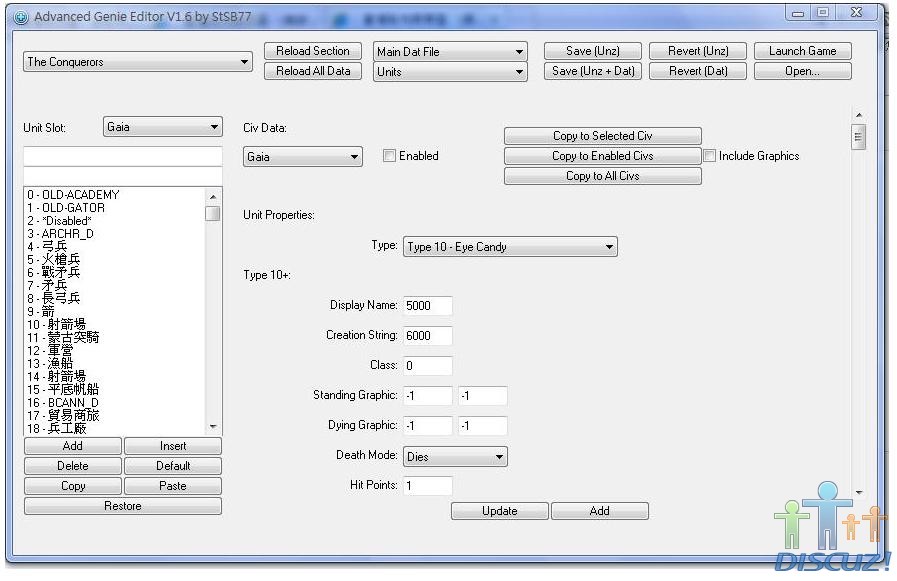Click the first unit search field
Image resolution: width=897 pixels, height=581 pixels.
(122, 156)
